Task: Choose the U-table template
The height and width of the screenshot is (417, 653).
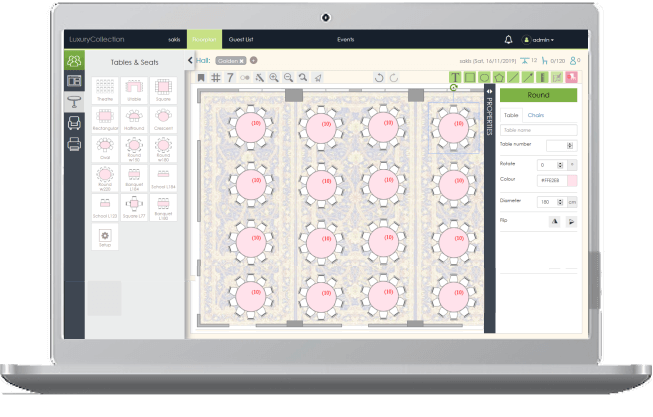Action: 134,90
